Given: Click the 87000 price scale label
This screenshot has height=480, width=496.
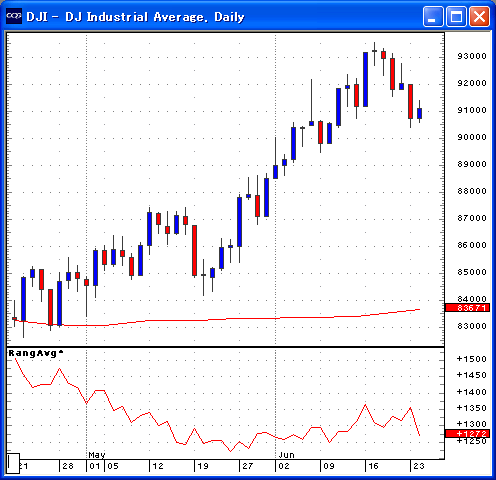Looking at the screenshot, I should coord(472,218).
